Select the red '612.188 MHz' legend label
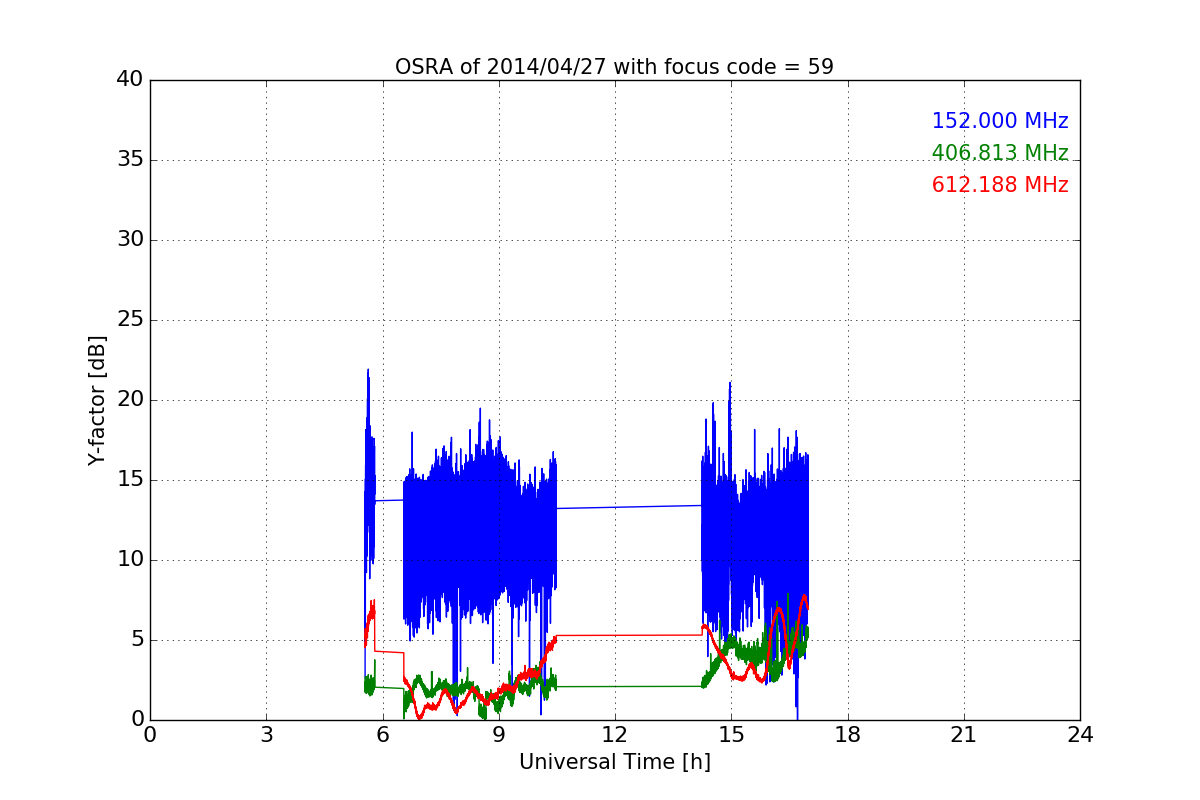This screenshot has height=800, width=1200. click(1000, 185)
